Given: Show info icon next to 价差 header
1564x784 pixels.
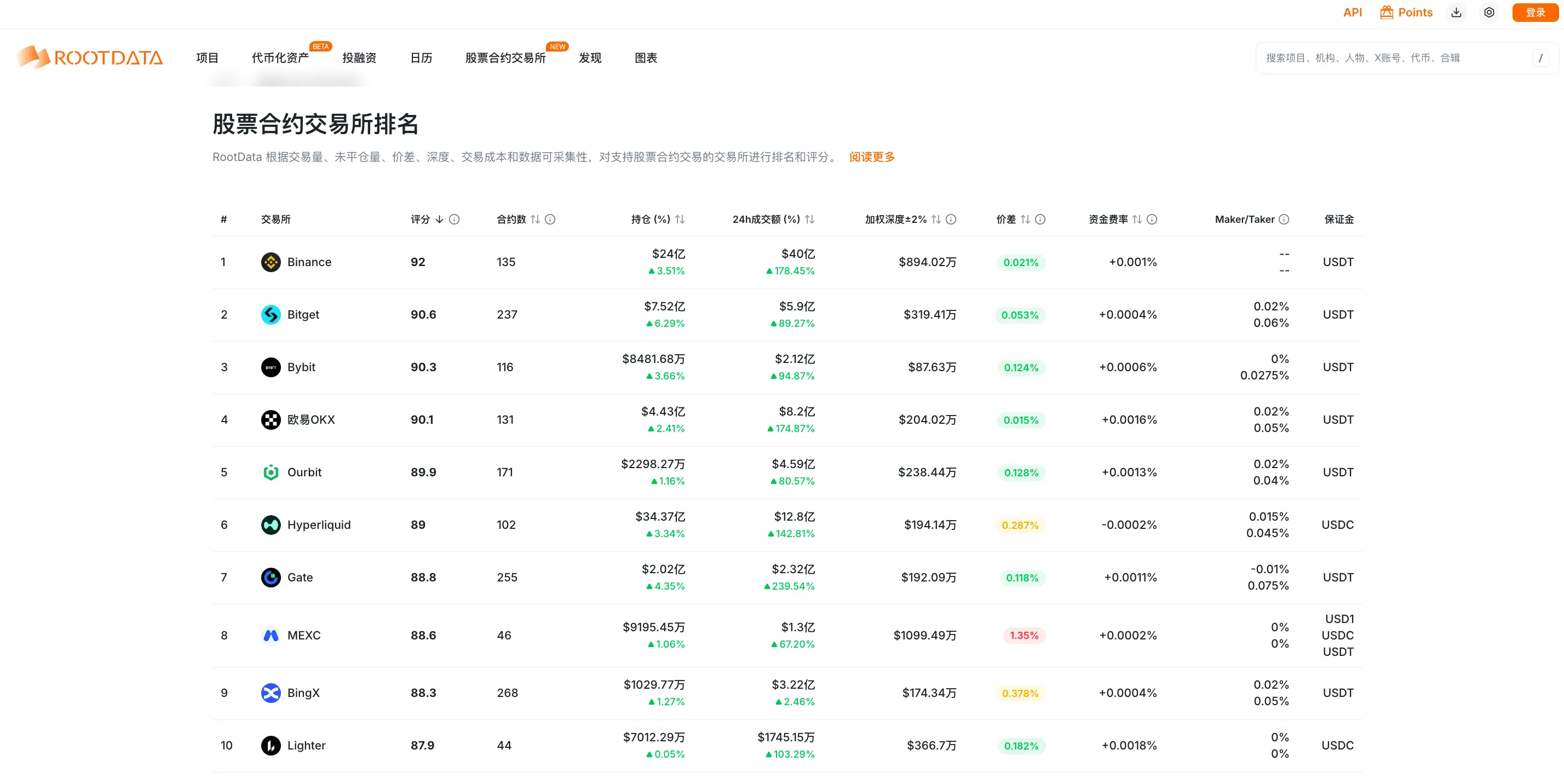Looking at the screenshot, I should click(1040, 219).
